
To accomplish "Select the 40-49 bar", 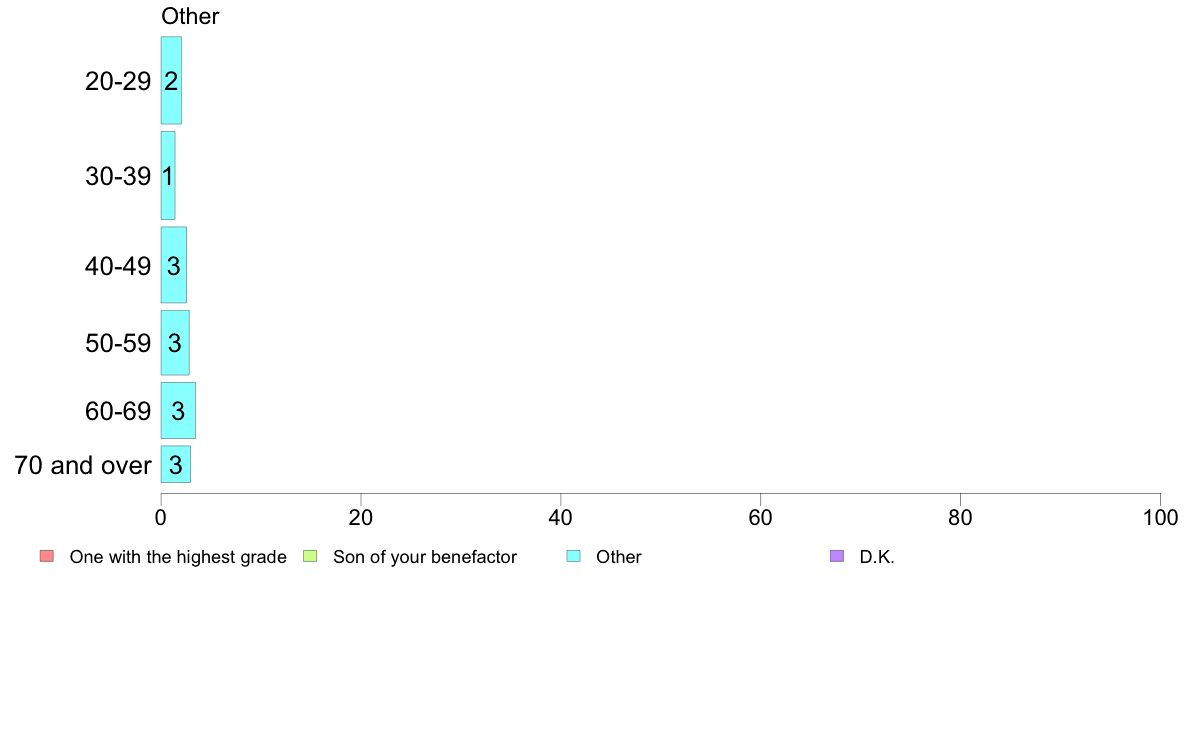I will tap(174, 265).
